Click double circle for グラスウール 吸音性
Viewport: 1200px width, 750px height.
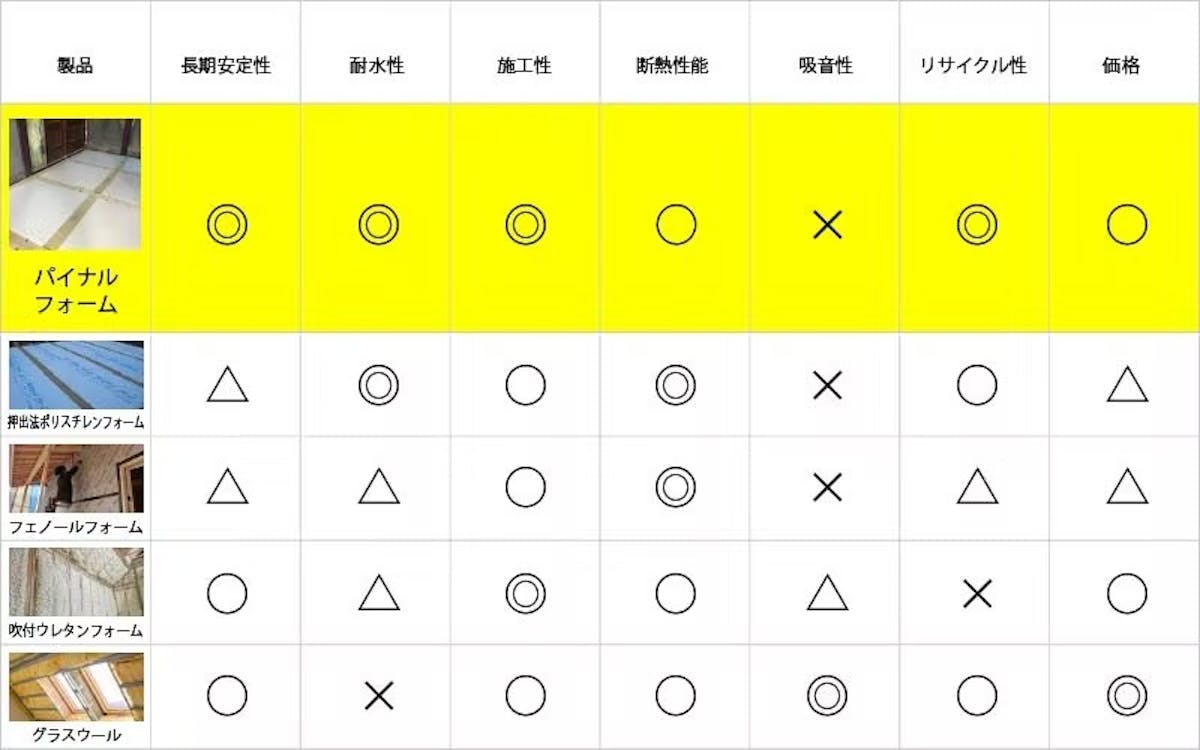827,696
